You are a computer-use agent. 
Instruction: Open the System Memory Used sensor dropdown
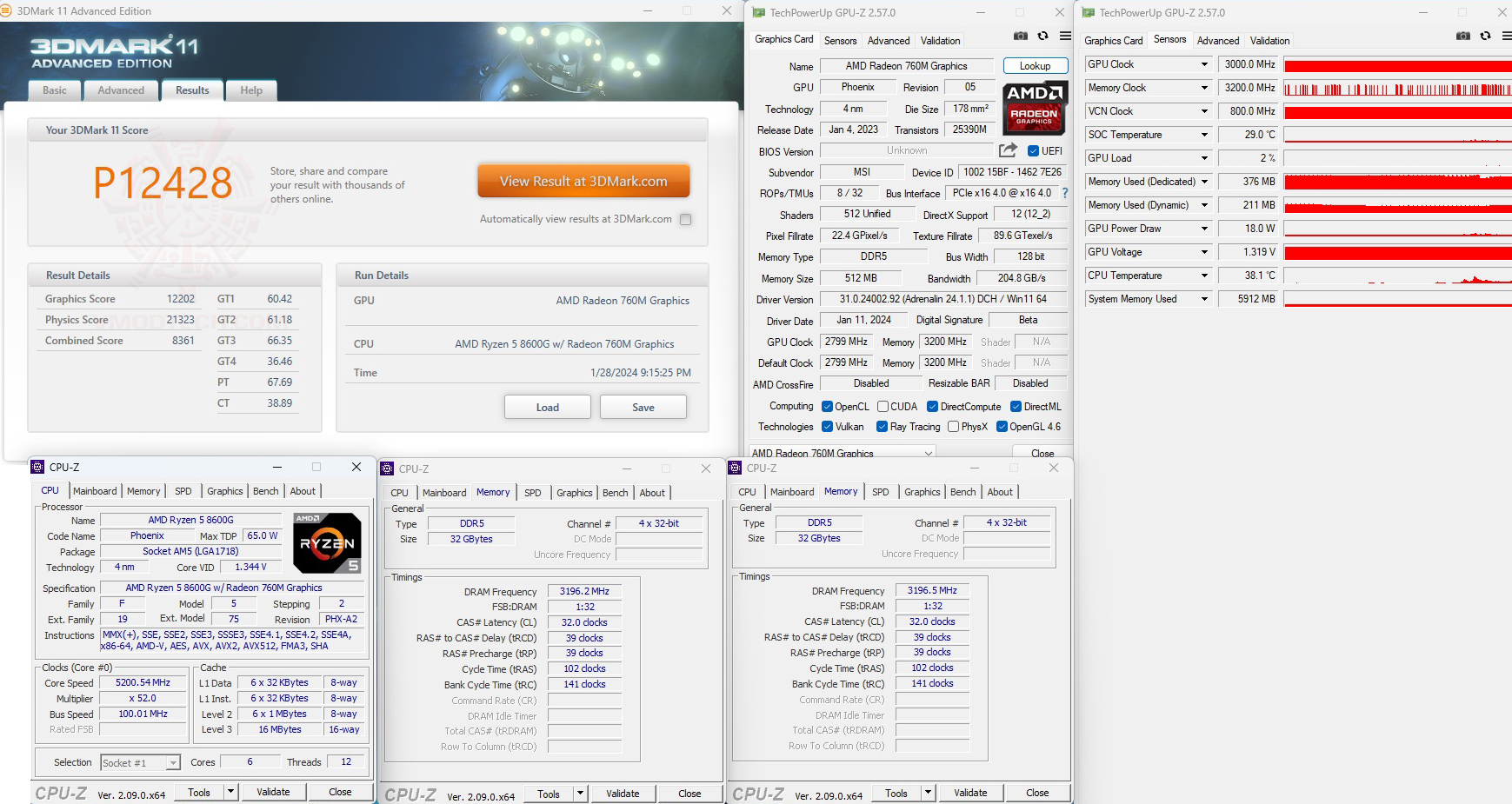tap(1205, 299)
